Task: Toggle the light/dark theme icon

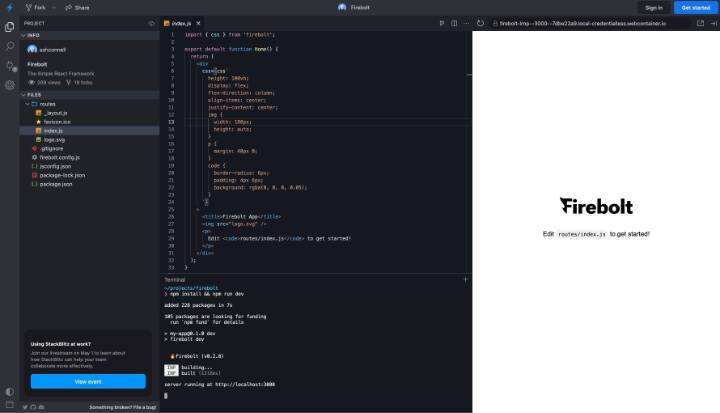Action: coord(9,392)
